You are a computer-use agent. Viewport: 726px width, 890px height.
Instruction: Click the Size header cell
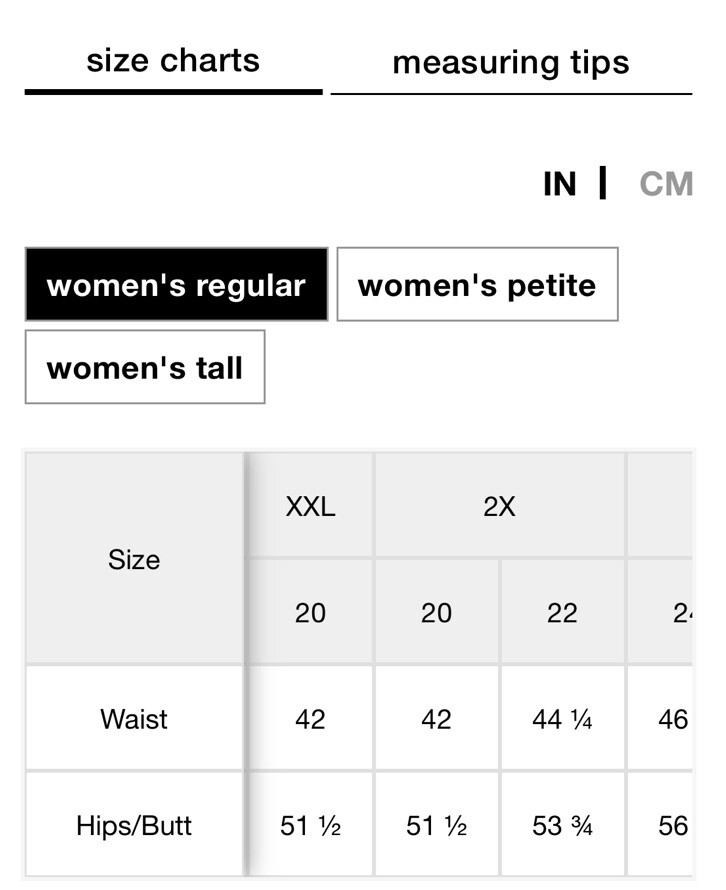click(134, 559)
